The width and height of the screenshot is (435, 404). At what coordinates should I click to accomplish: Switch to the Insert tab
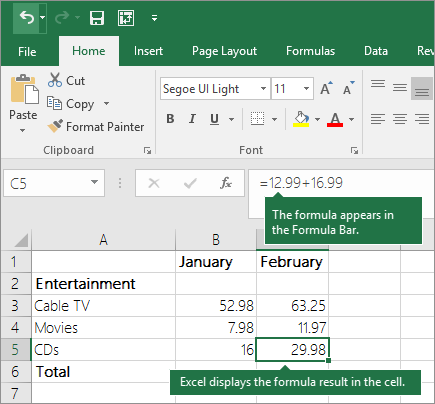tap(148, 51)
